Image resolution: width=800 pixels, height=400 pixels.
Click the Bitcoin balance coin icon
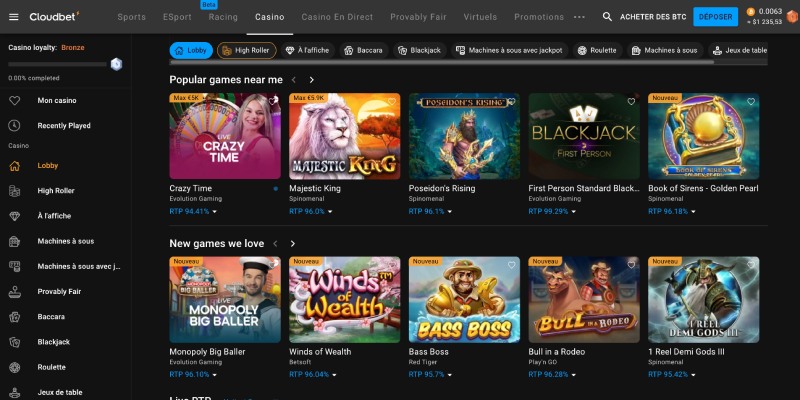click(751, 12)
